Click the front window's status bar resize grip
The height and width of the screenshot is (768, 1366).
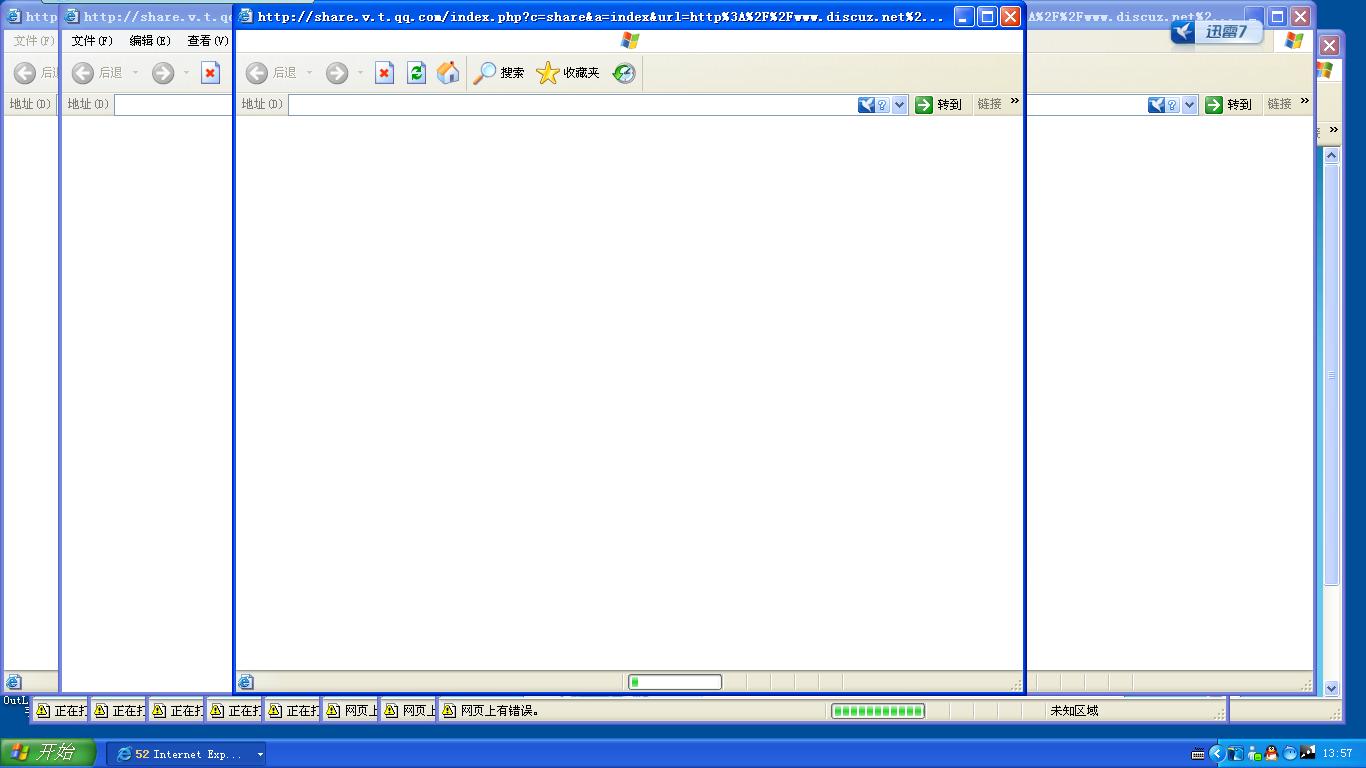point(1016,685)
